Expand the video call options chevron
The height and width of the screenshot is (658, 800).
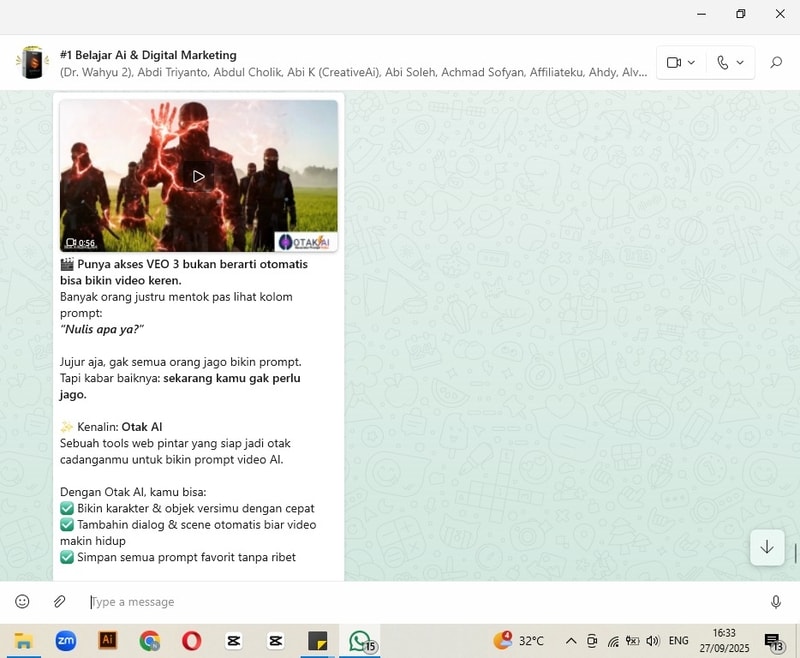[x=691, y=62]
